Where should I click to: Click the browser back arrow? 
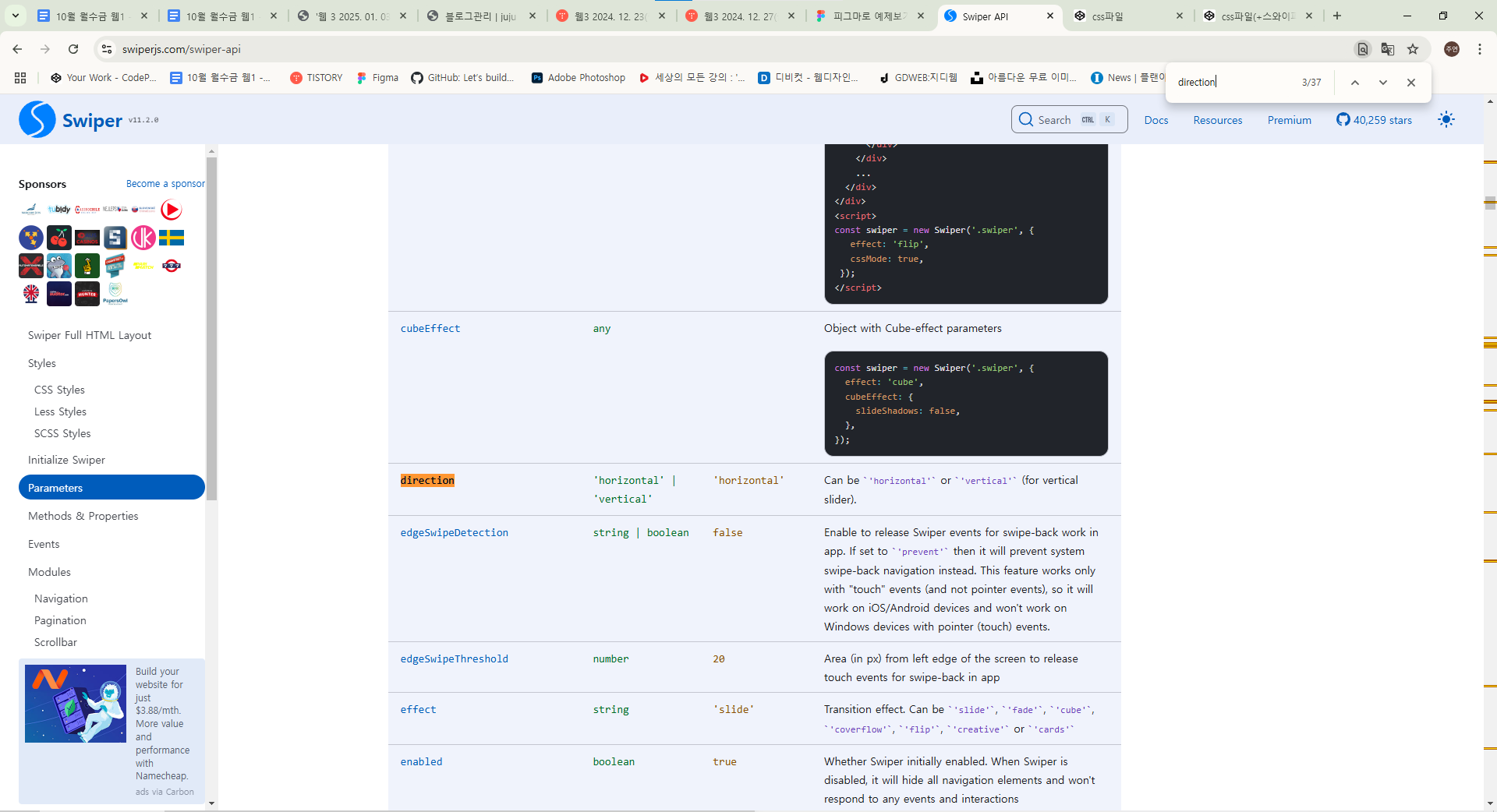tap(17, 49)
